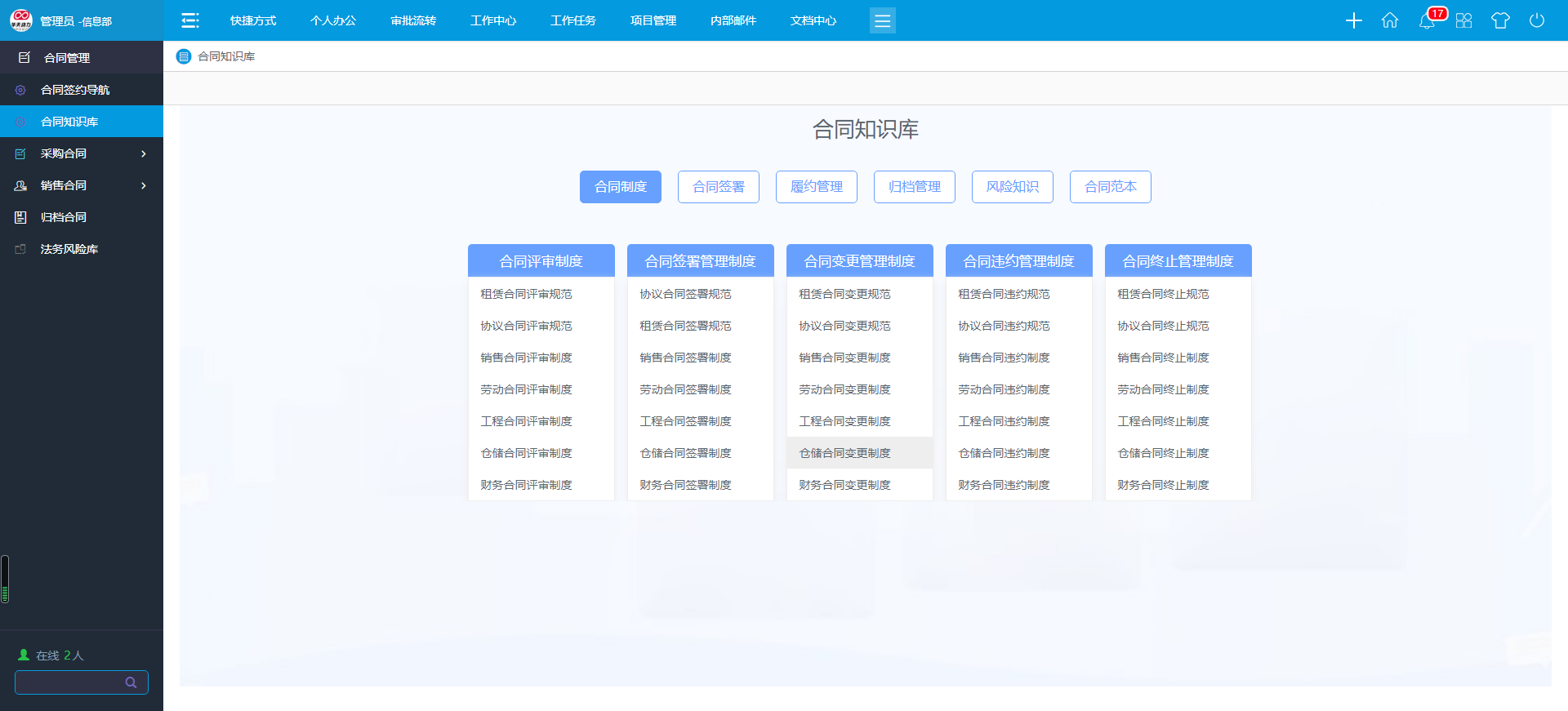Go to home via house icon
The image size is (1568, 711).
[x=1390, y=20]
